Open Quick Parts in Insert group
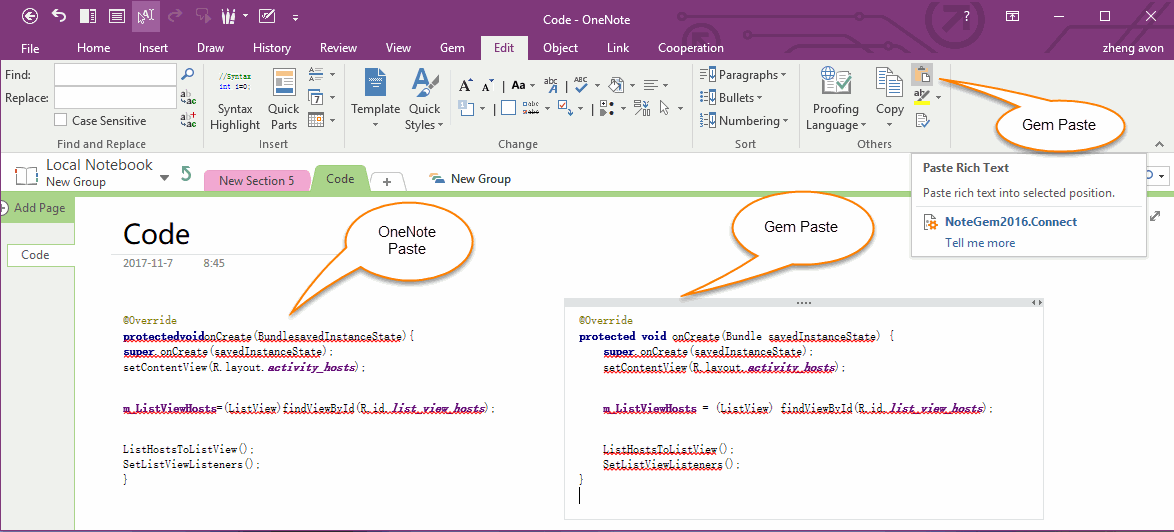This screenshot has height=532, width=1174. (x=283, y=100)
